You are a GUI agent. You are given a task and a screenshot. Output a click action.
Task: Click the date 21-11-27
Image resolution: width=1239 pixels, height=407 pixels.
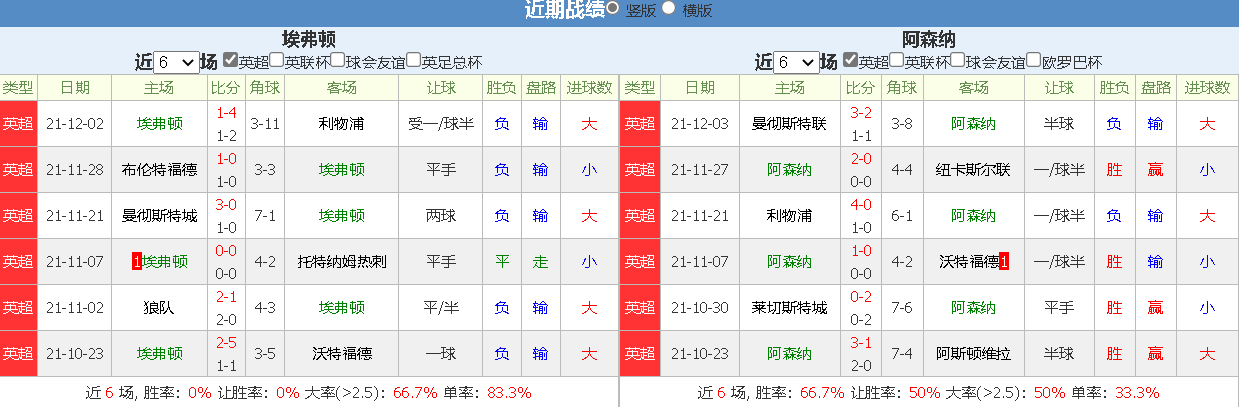point(698,170)
